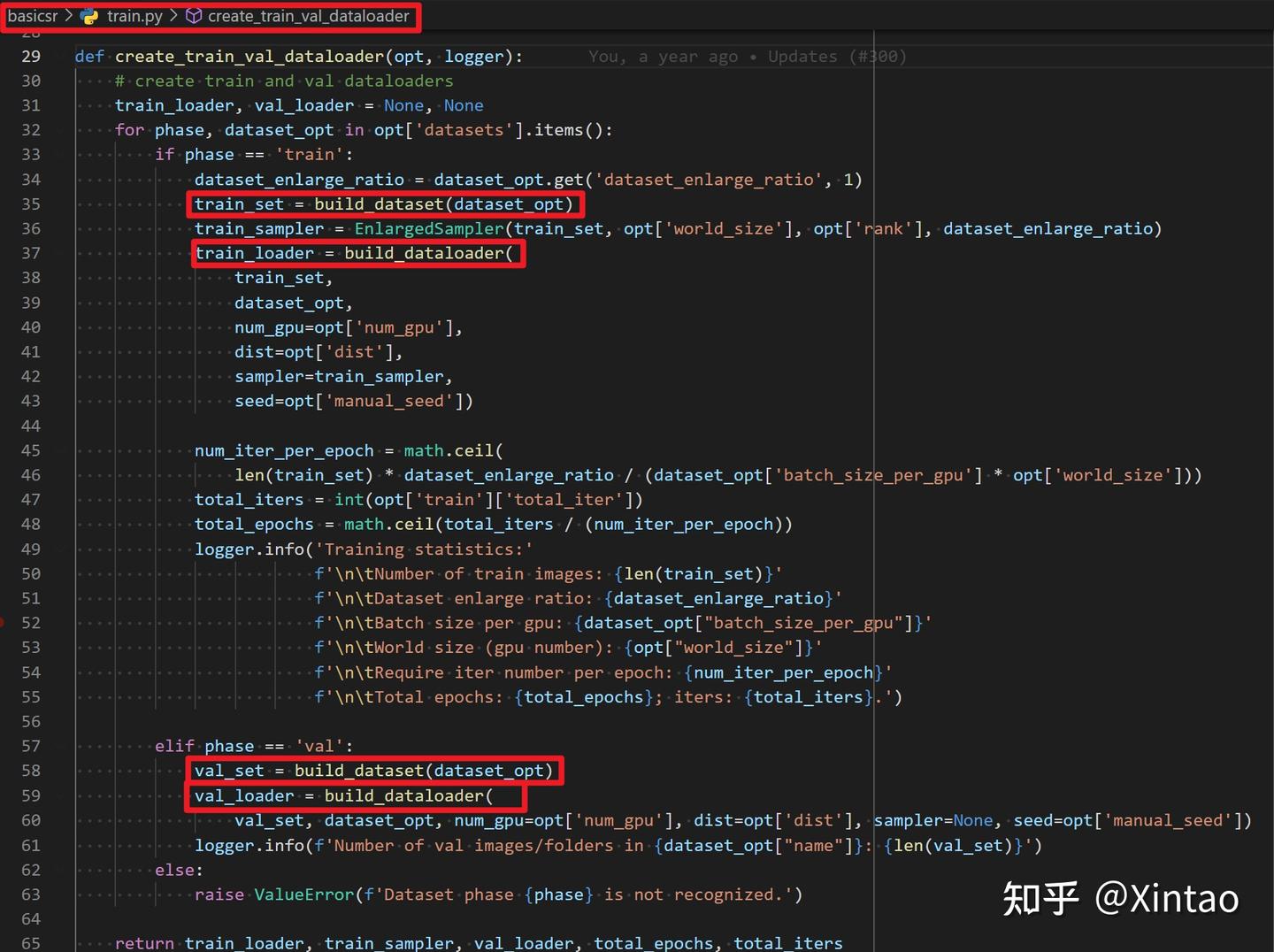Click "train_loader = build_dataloader(" on line 37
1274x952 pixels.
[354, 254]
